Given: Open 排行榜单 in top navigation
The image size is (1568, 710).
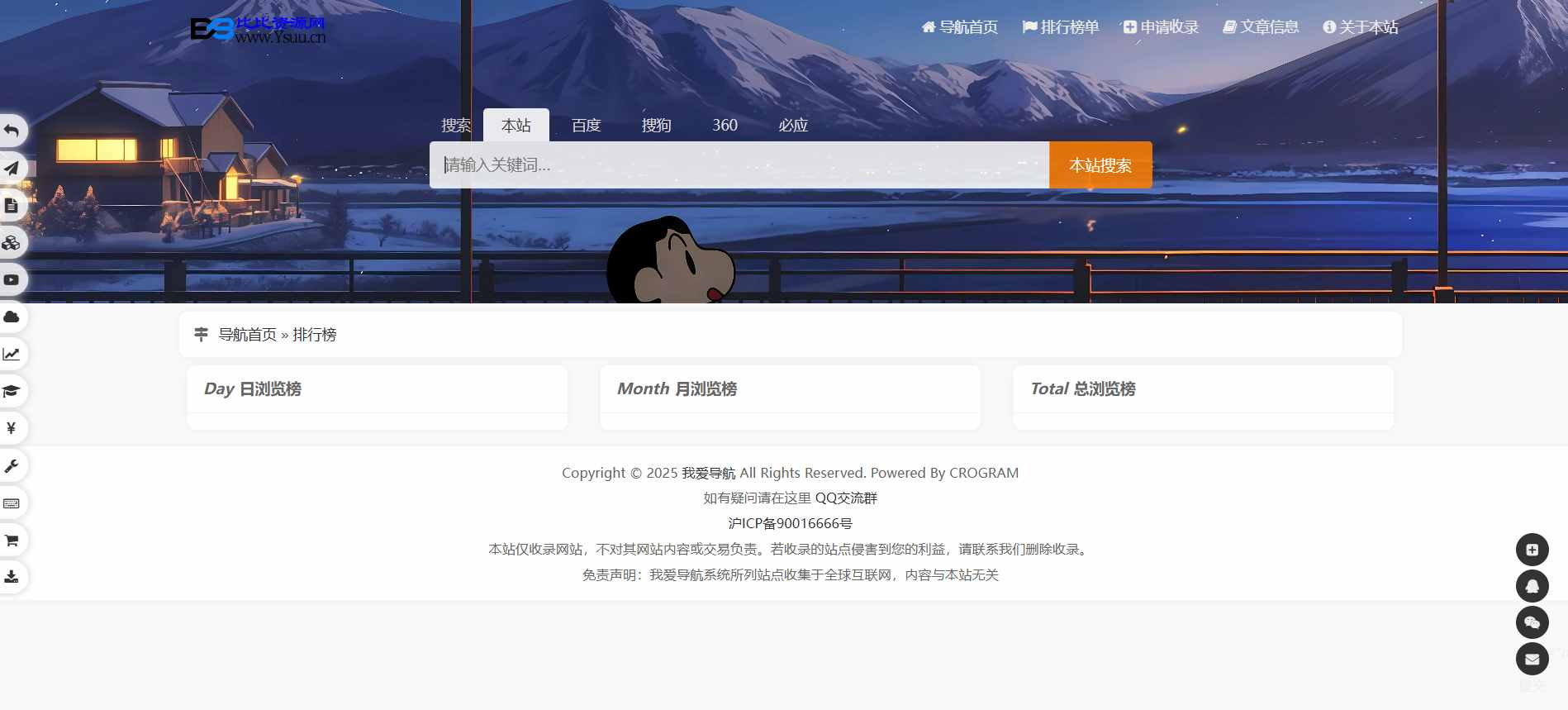Looking at the screenshot, I should (x=1061, y=27).
